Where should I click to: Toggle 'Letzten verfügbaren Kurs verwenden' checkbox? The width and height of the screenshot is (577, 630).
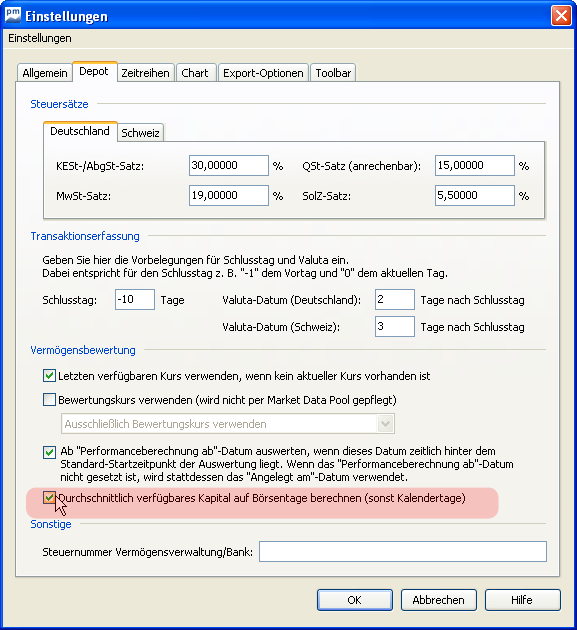coord(49,376)
